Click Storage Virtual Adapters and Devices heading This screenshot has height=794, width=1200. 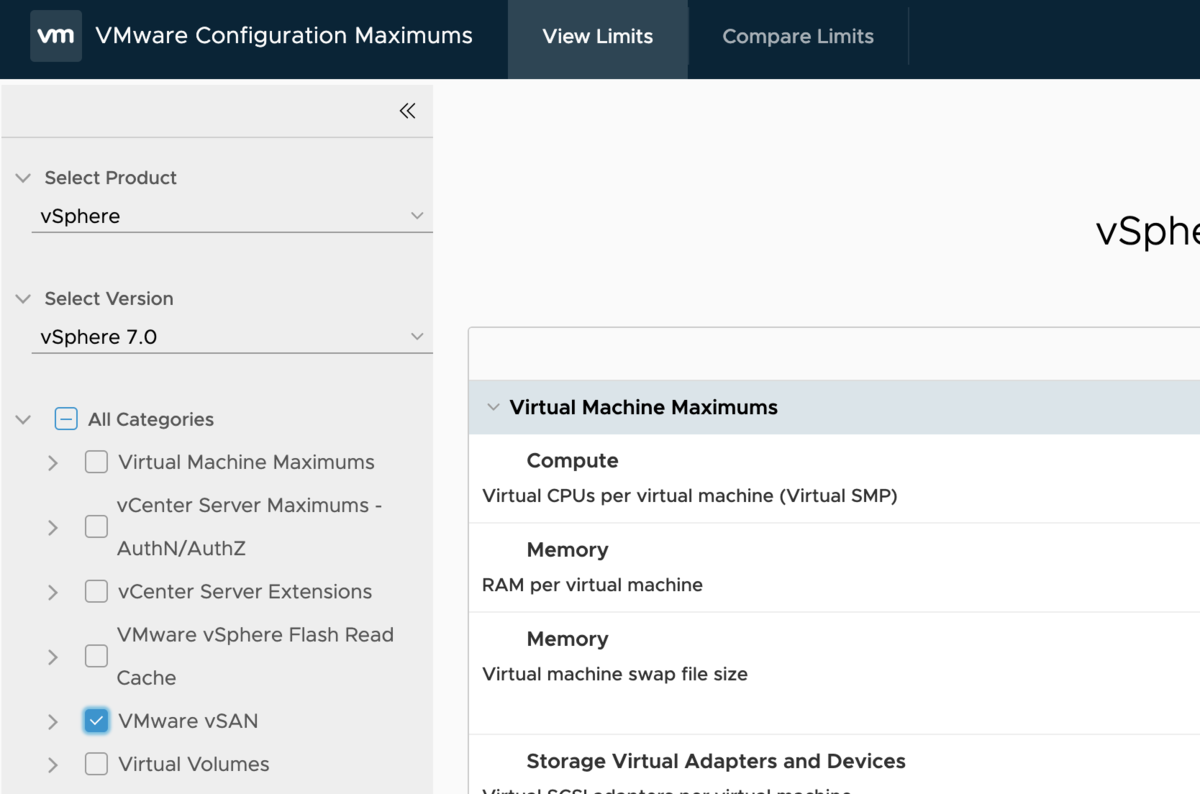[716, 762]
